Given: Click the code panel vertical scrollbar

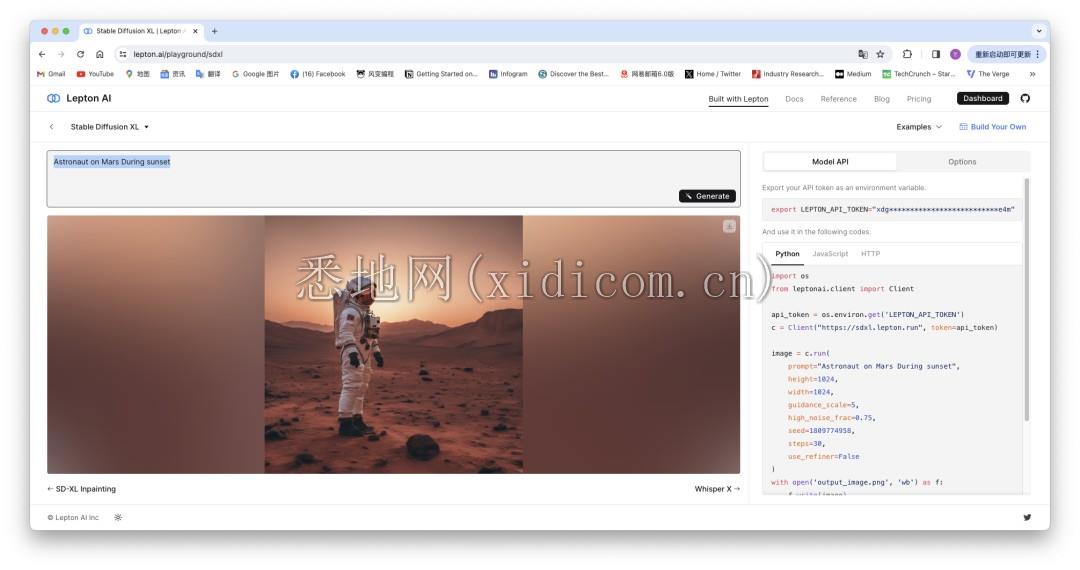Looking at the screenshot, I should (x=1026, y=300).
